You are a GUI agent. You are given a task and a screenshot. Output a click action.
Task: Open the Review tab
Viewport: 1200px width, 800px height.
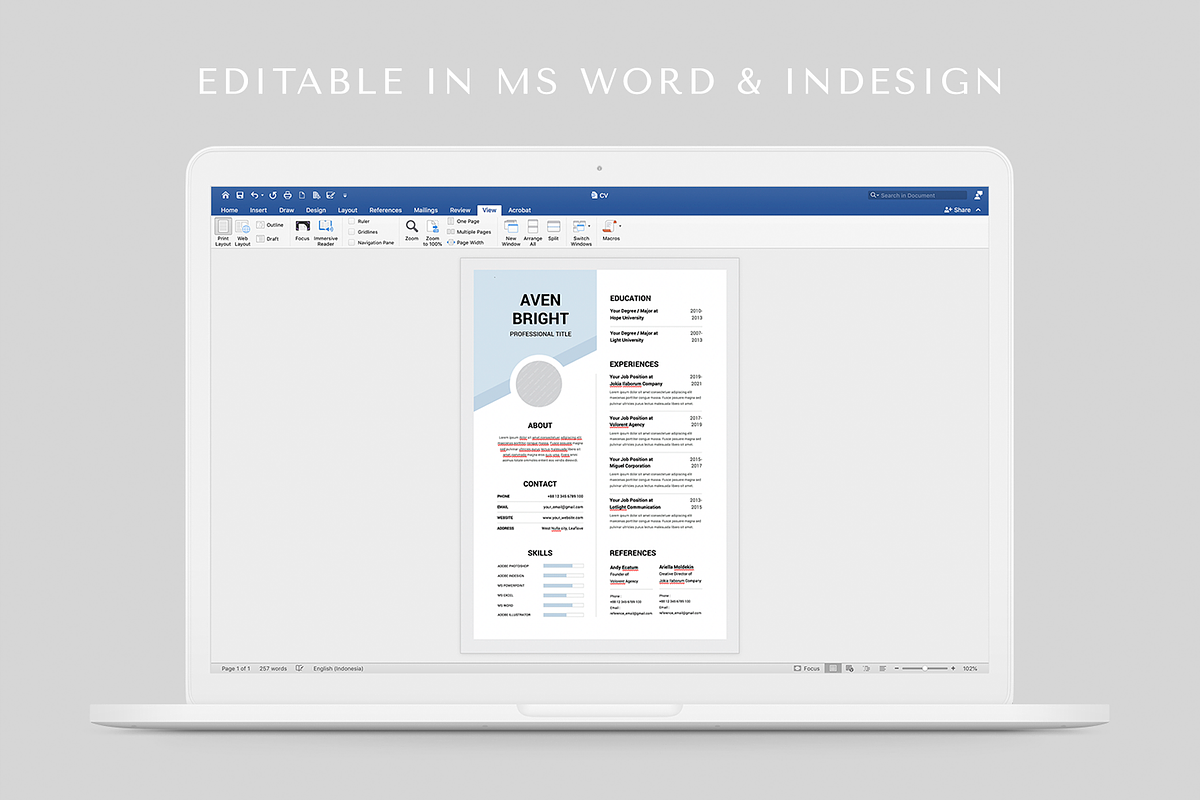(460, 210)
